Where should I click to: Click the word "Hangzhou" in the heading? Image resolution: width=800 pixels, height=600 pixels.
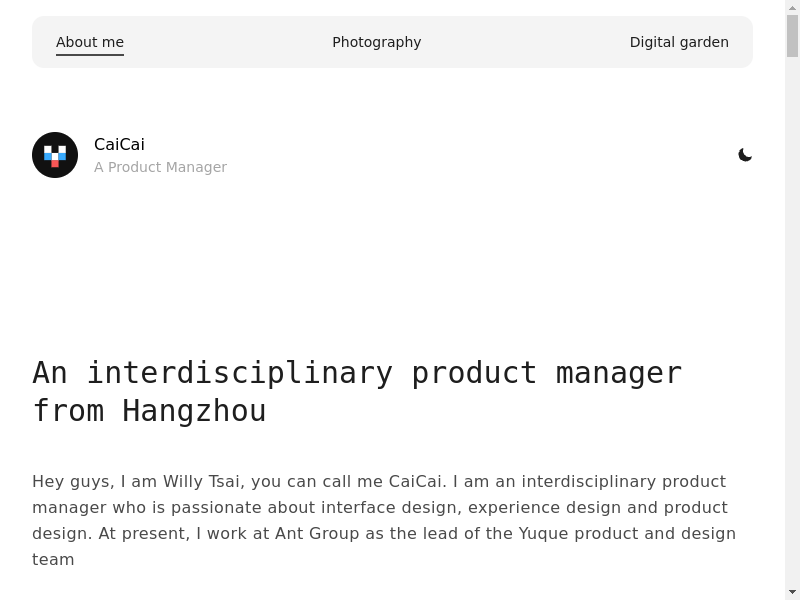click(194, 411)
